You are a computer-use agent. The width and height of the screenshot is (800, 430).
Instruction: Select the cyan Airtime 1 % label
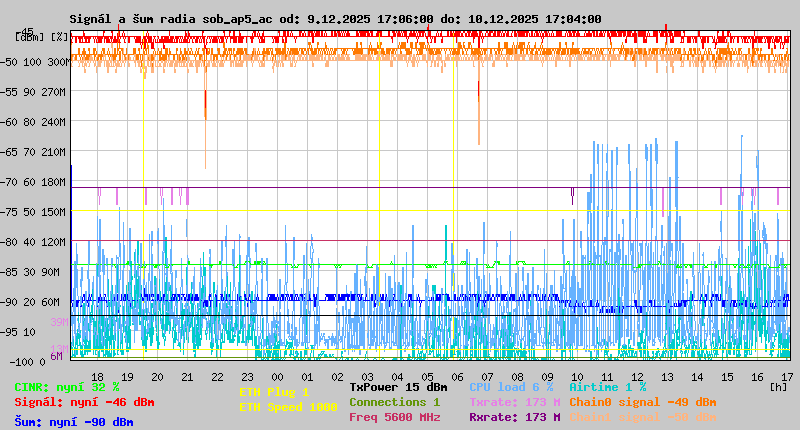(607, 387)
